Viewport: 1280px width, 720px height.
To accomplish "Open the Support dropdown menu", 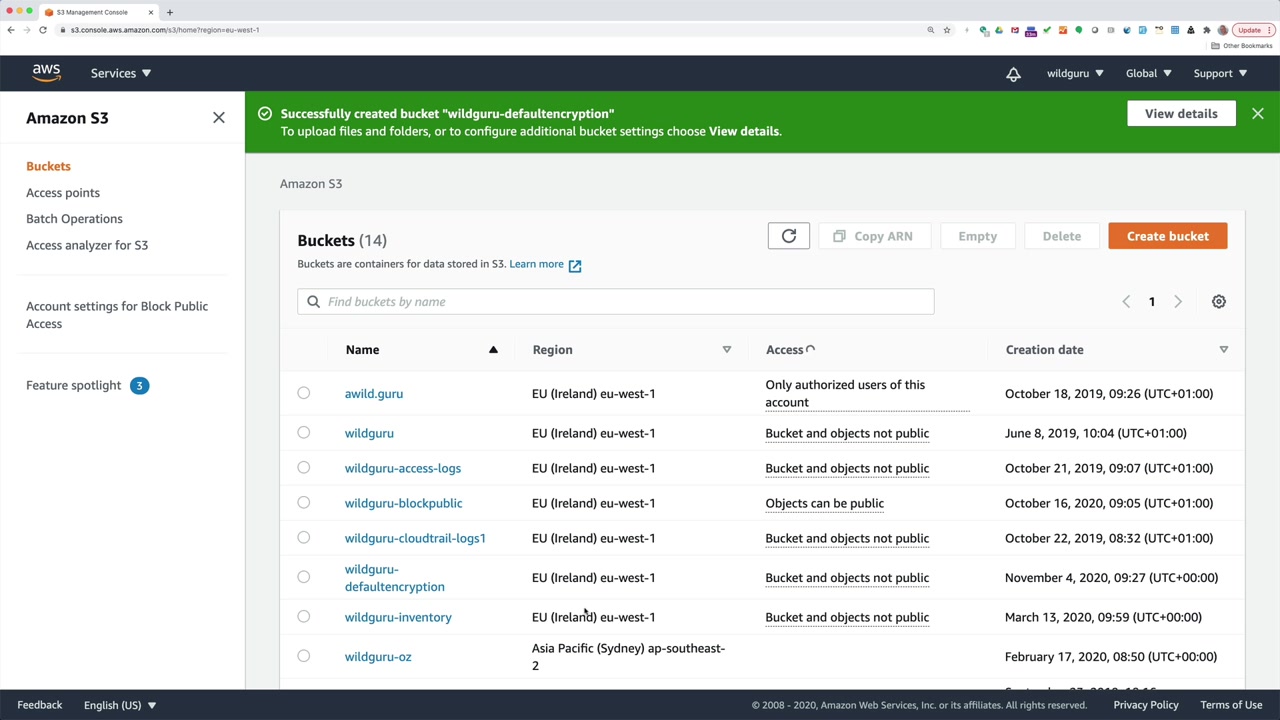I will point(1219,73).
